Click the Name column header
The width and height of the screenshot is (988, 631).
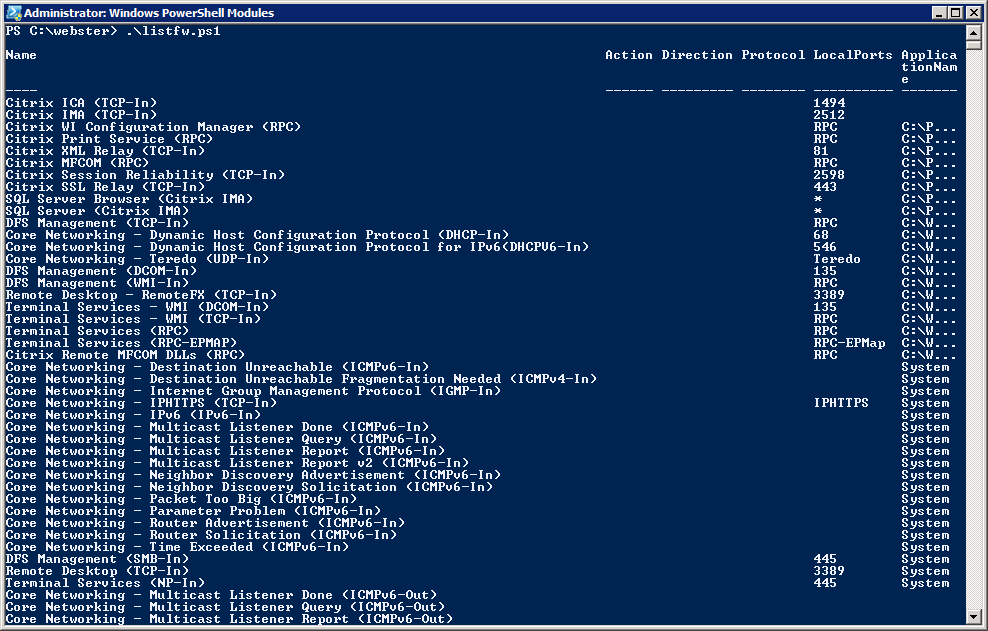(21, 55)
